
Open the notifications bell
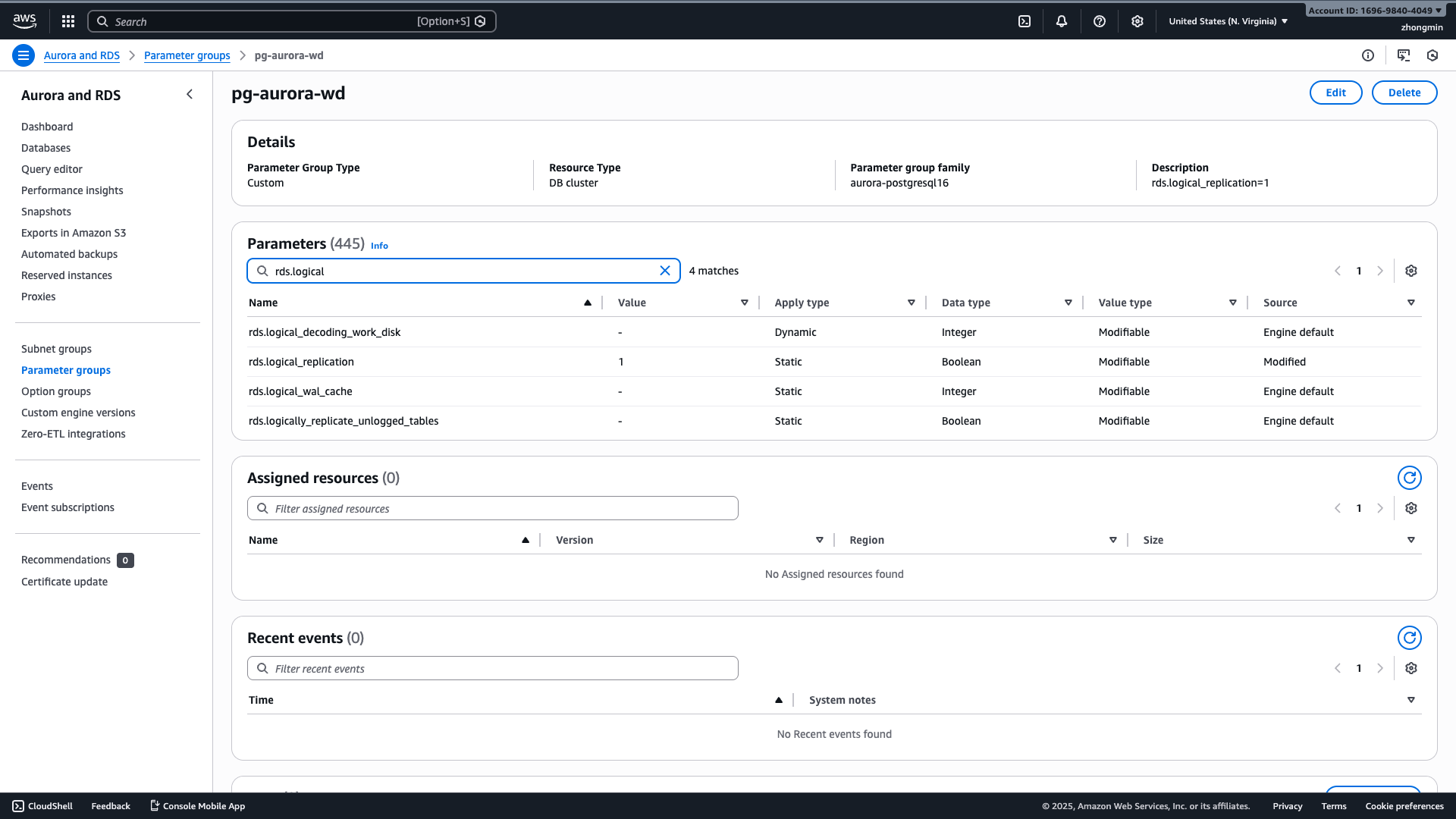1062,21
